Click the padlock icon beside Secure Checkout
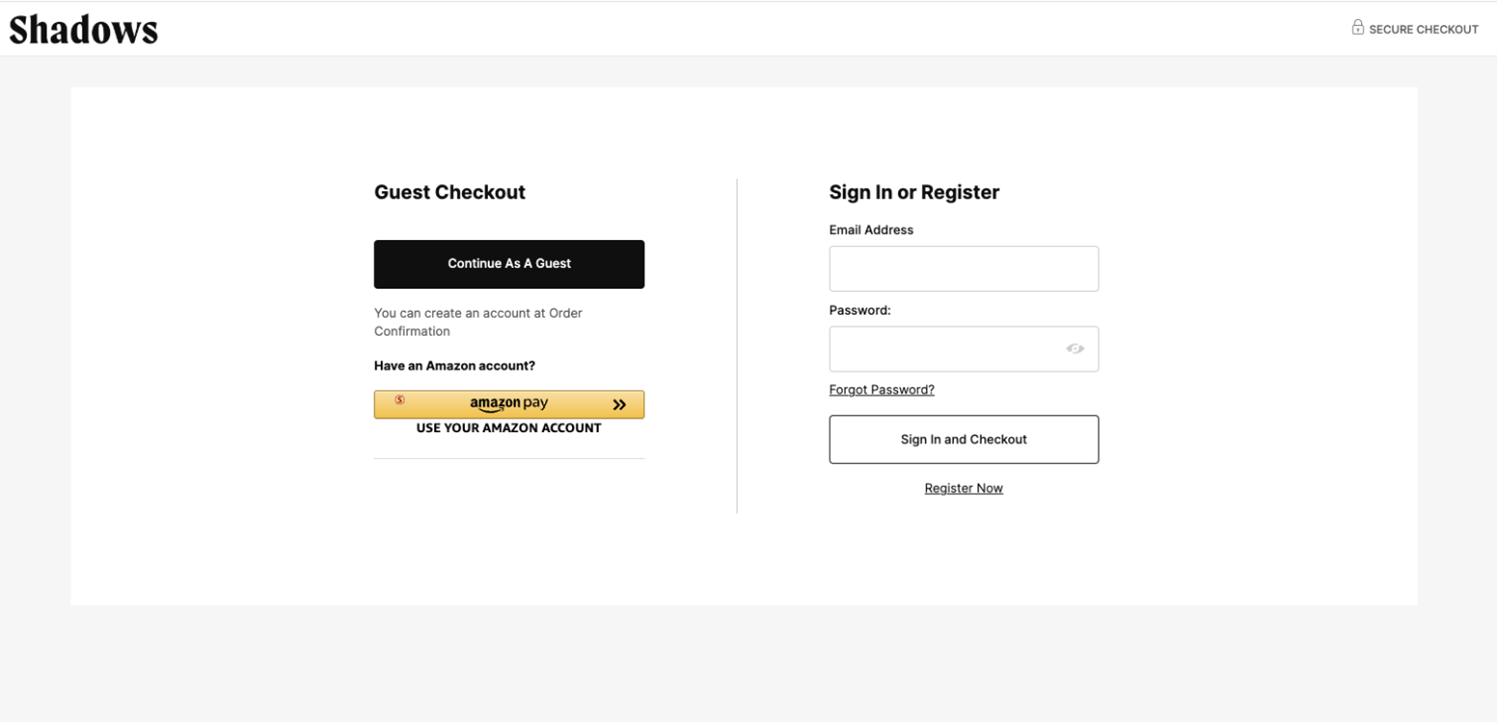Screen dimensions: 1497x722 pyautogui.click(x=1357, y=28)
